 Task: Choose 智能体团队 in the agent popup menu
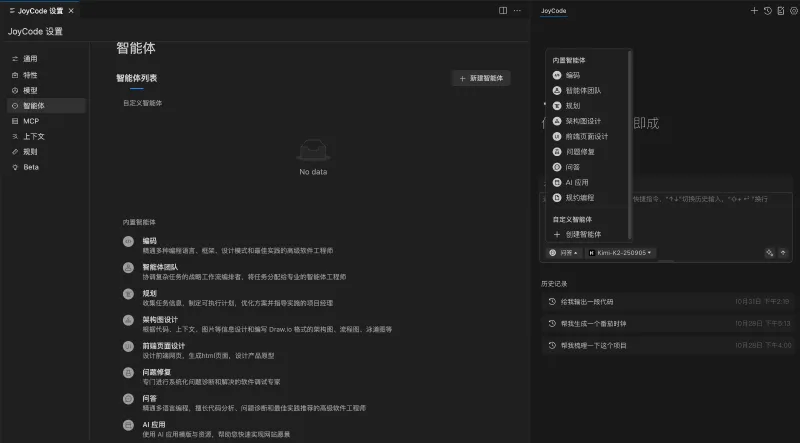[588, 90]
